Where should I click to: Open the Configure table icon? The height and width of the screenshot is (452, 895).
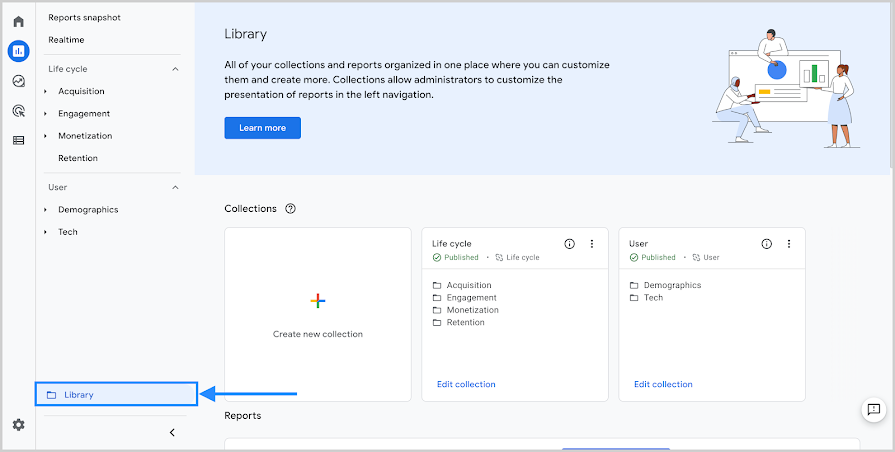[18, 140]
